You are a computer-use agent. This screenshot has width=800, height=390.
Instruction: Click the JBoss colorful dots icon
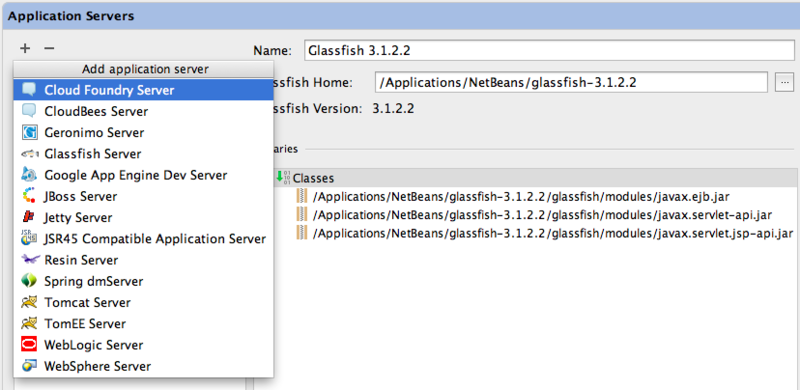30,196
